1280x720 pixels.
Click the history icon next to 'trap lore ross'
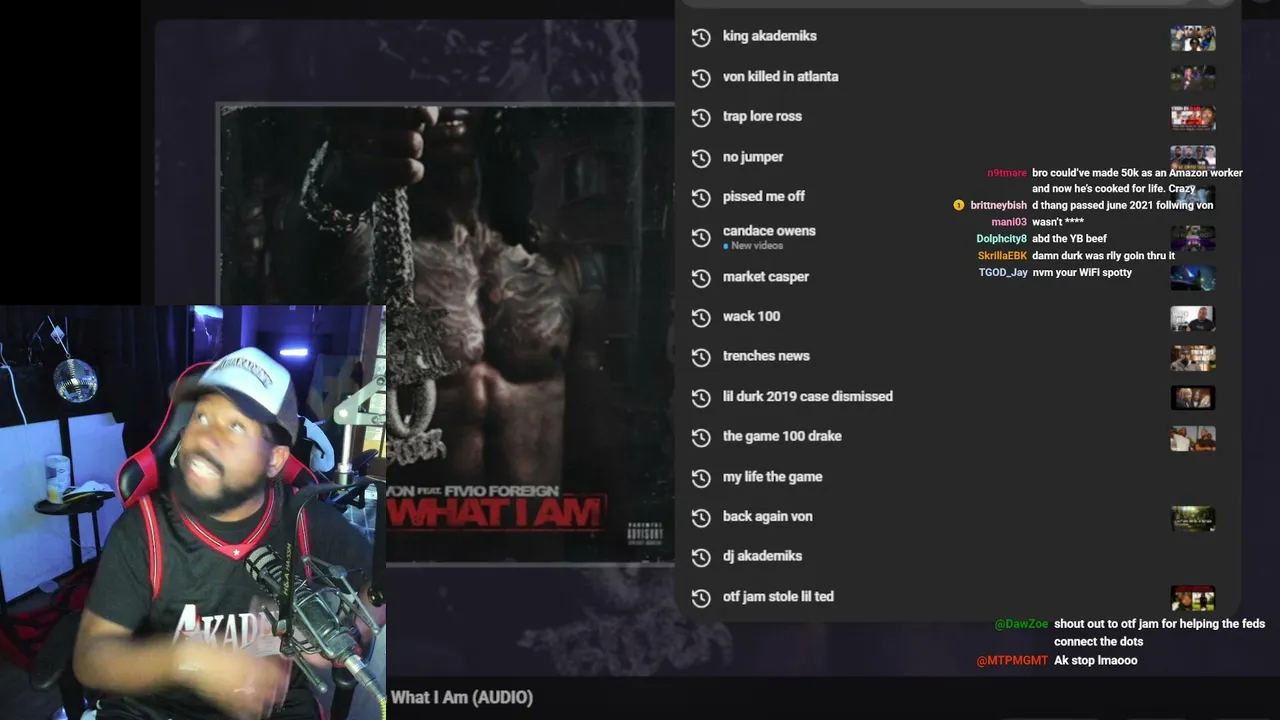point(701,117)
